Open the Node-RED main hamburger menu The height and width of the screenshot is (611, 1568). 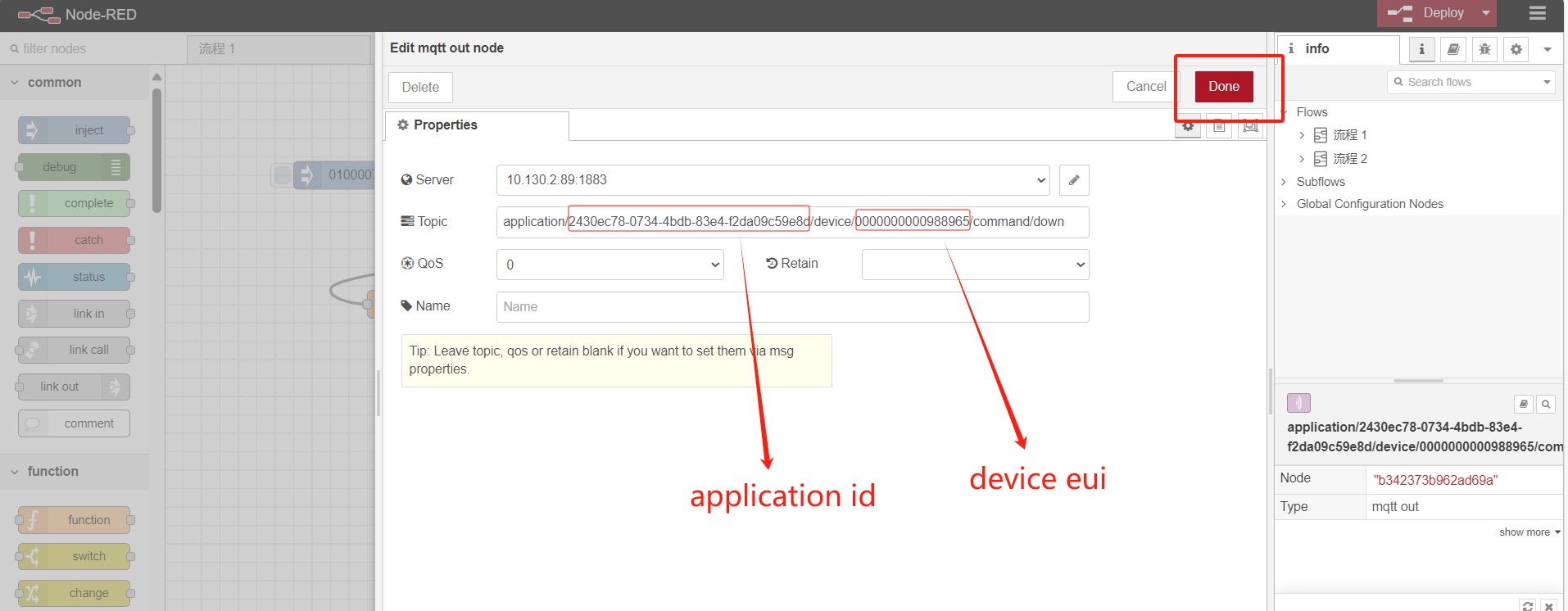(1537, 13)
